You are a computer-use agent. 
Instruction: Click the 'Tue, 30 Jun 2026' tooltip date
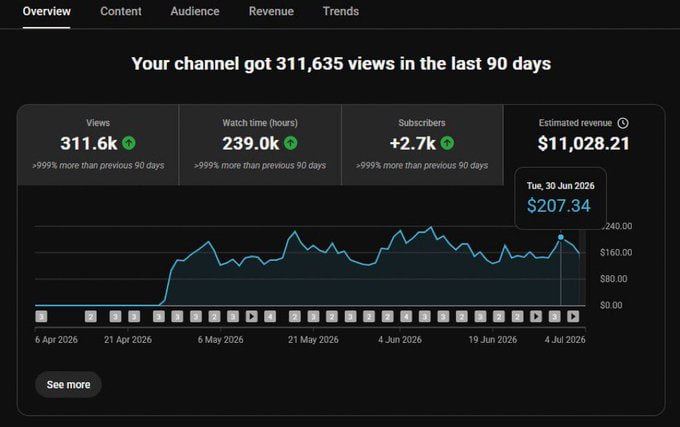pyautogui.click(x=560, y=186)
